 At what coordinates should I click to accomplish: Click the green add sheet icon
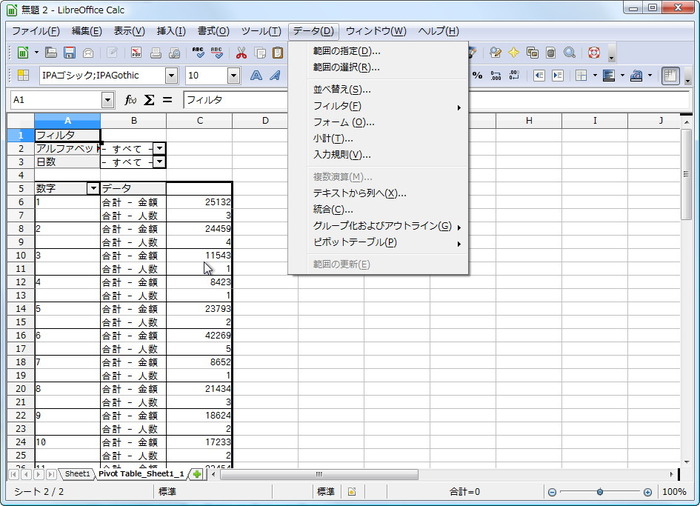pos(197,474)
